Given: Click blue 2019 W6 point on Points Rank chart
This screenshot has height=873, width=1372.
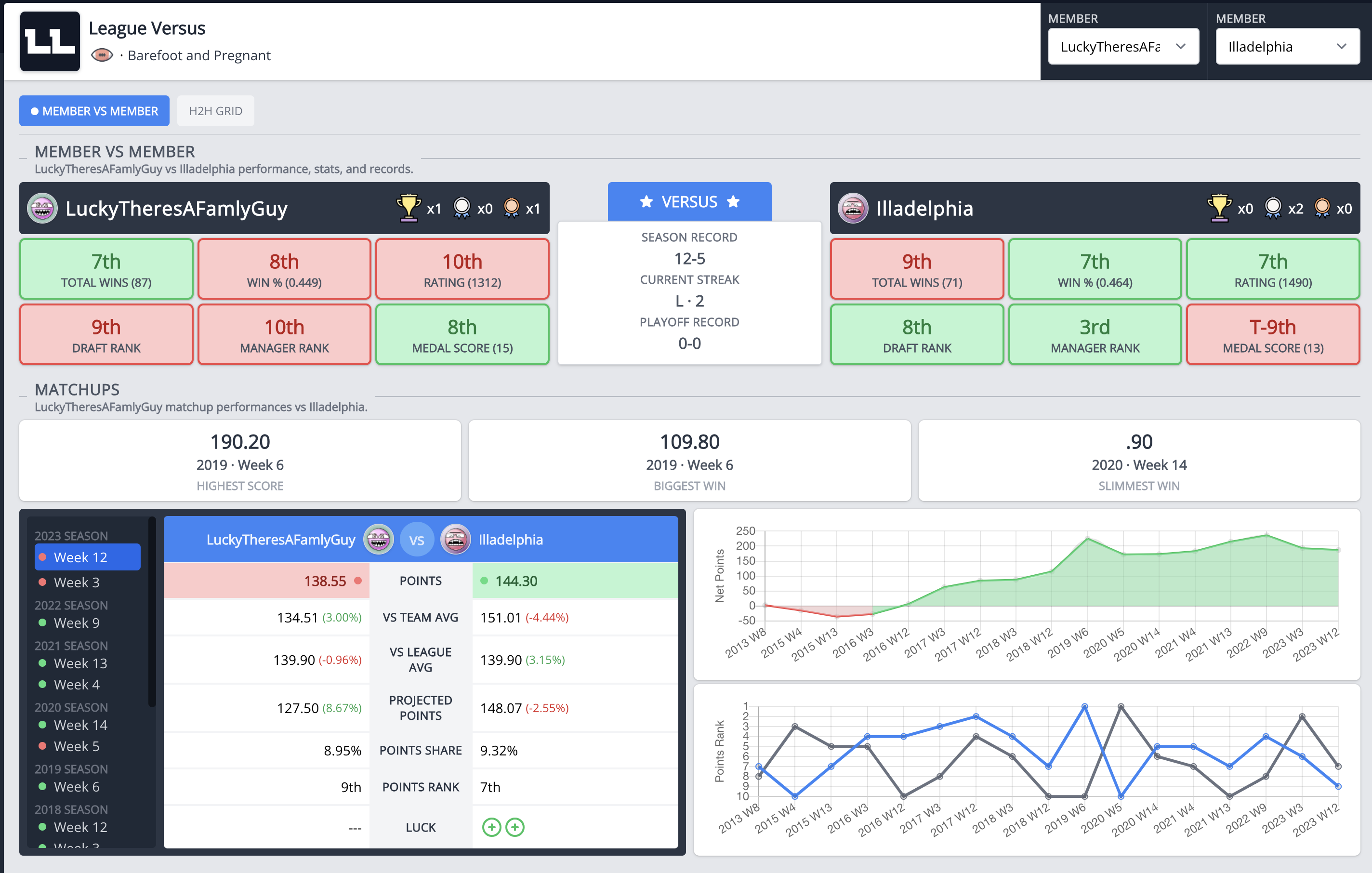Looking at the screenshot, I should (1084, 707).
